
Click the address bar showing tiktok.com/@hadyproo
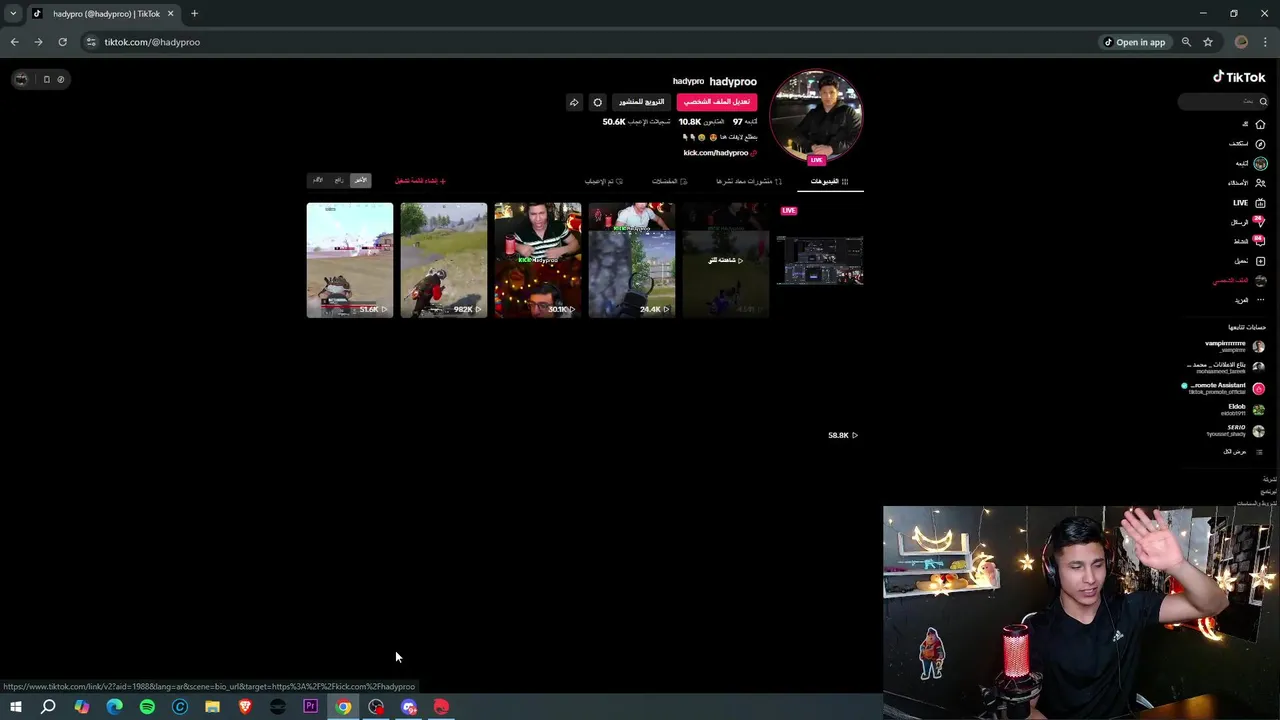152,42
